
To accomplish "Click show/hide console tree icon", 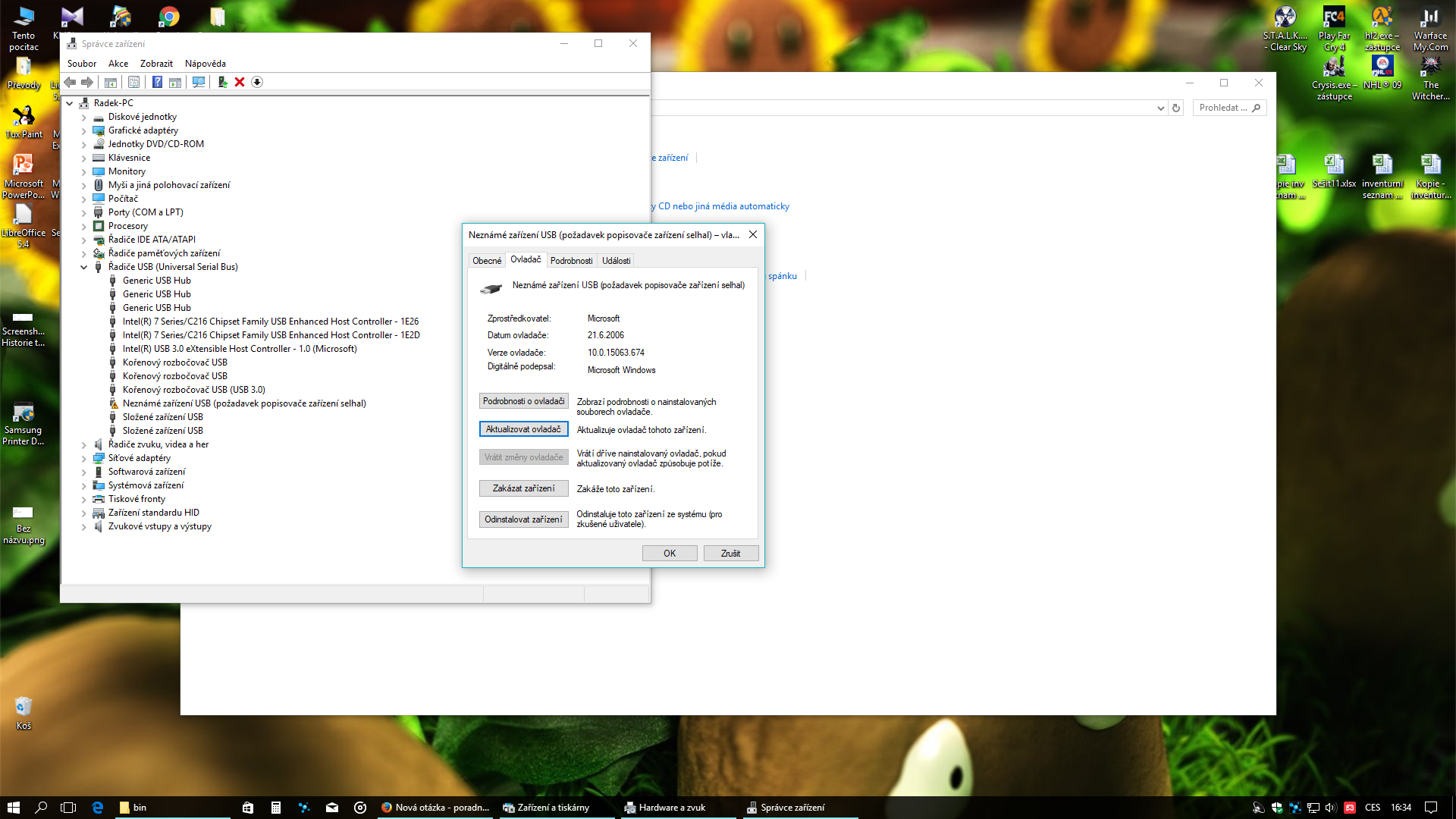I will (111, 82).
